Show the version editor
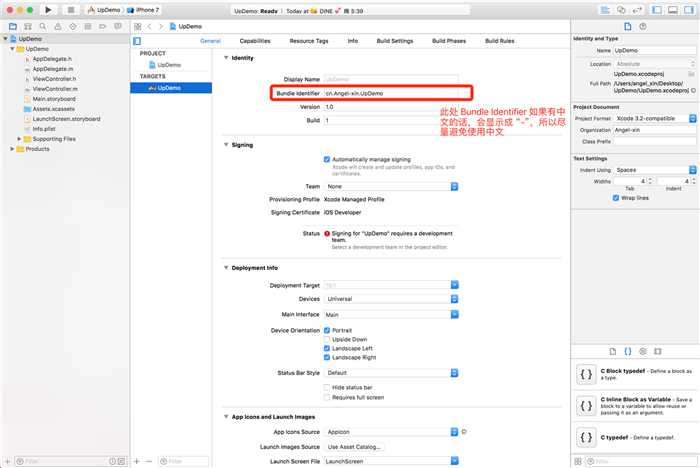Viewport: 700px width, 468px height. [638, 10]
